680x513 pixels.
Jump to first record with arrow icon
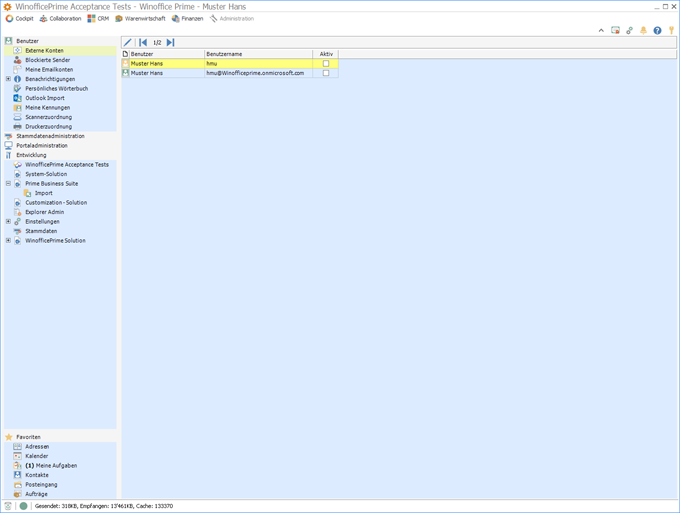click(143, 42)
